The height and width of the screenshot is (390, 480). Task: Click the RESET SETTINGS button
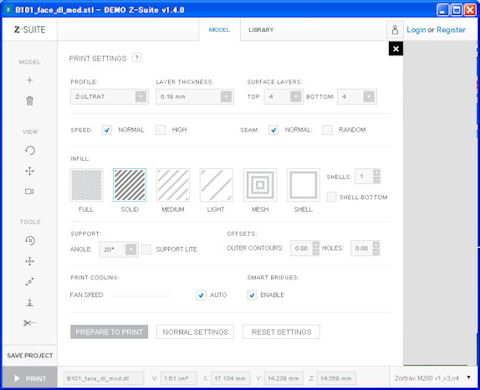click(x=281, y=332)
